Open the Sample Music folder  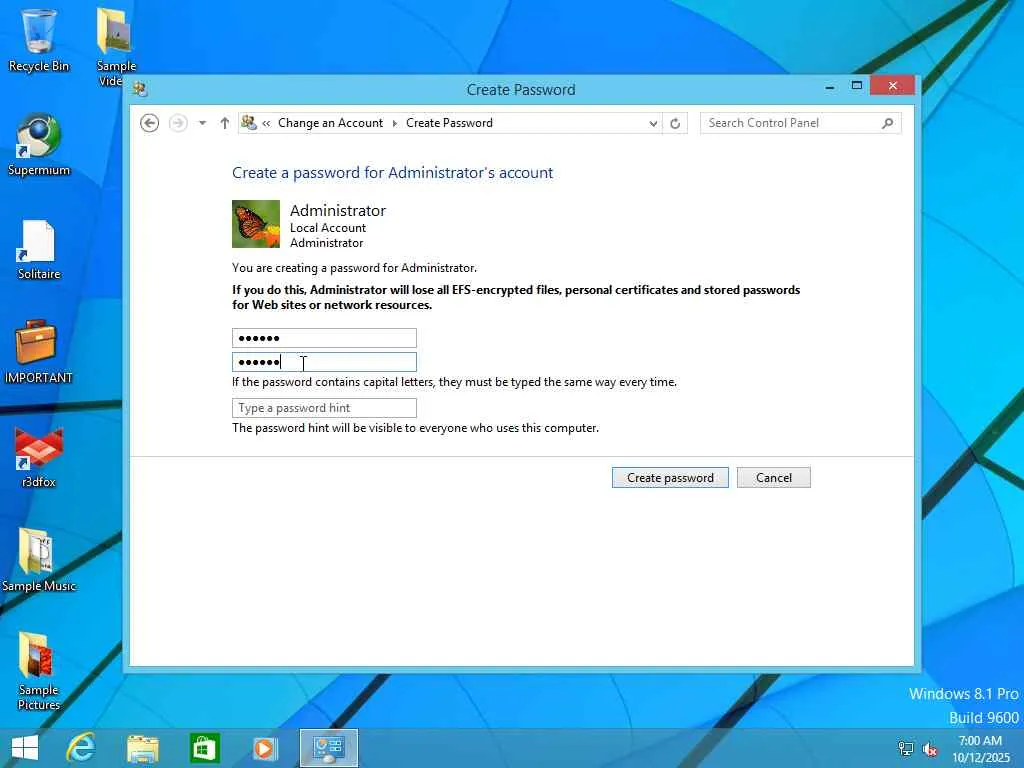(x=39, y=560)
